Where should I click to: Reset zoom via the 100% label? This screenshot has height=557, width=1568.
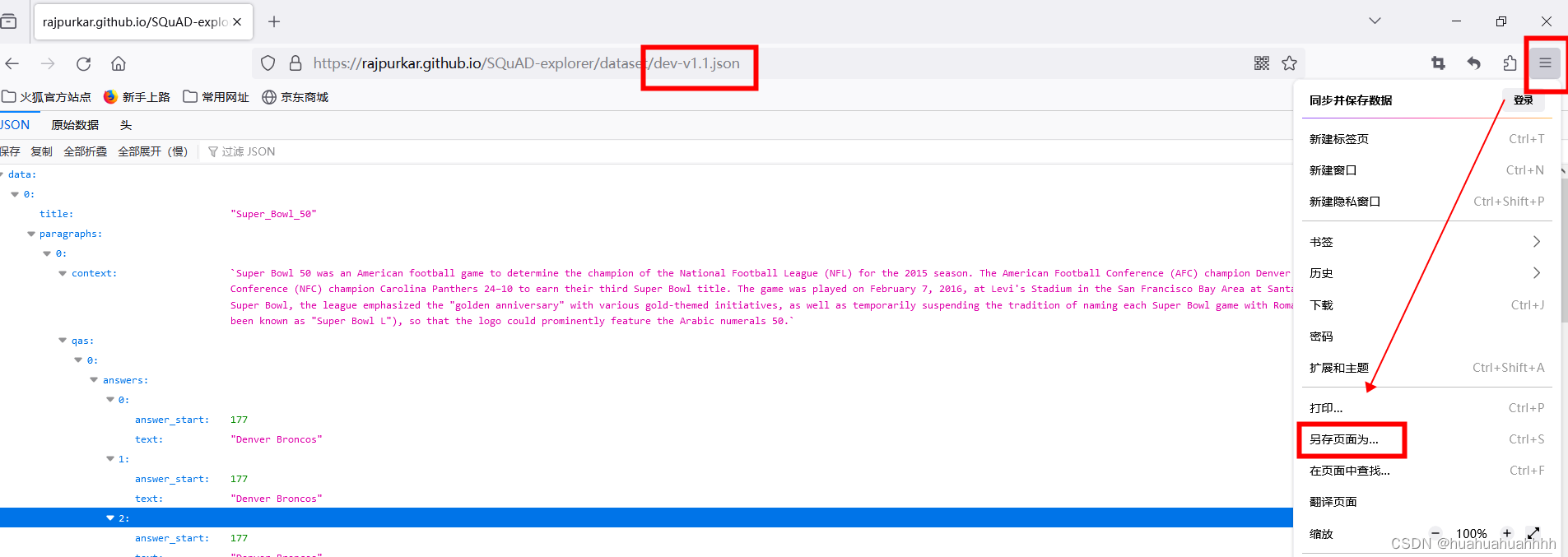point(1472,534)
